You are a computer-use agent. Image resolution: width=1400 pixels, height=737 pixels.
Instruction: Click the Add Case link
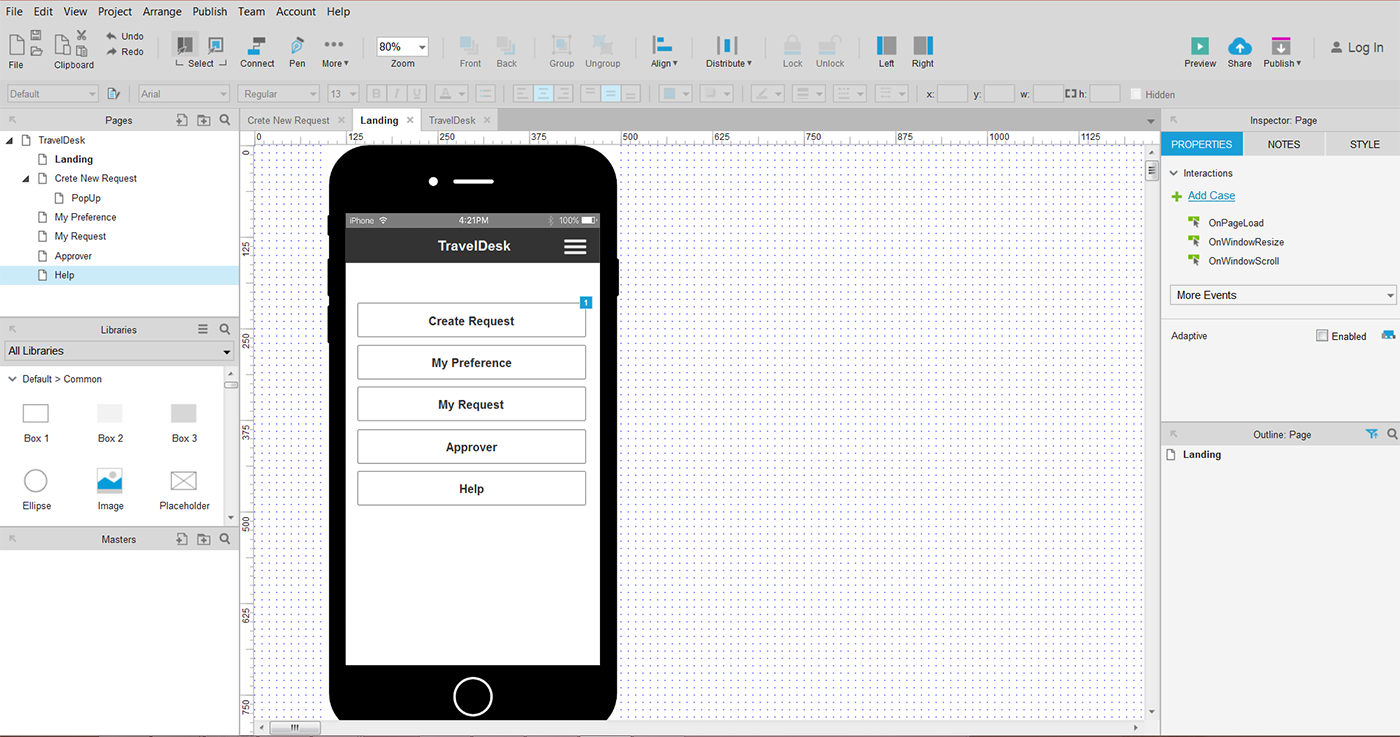point(1211,196)
